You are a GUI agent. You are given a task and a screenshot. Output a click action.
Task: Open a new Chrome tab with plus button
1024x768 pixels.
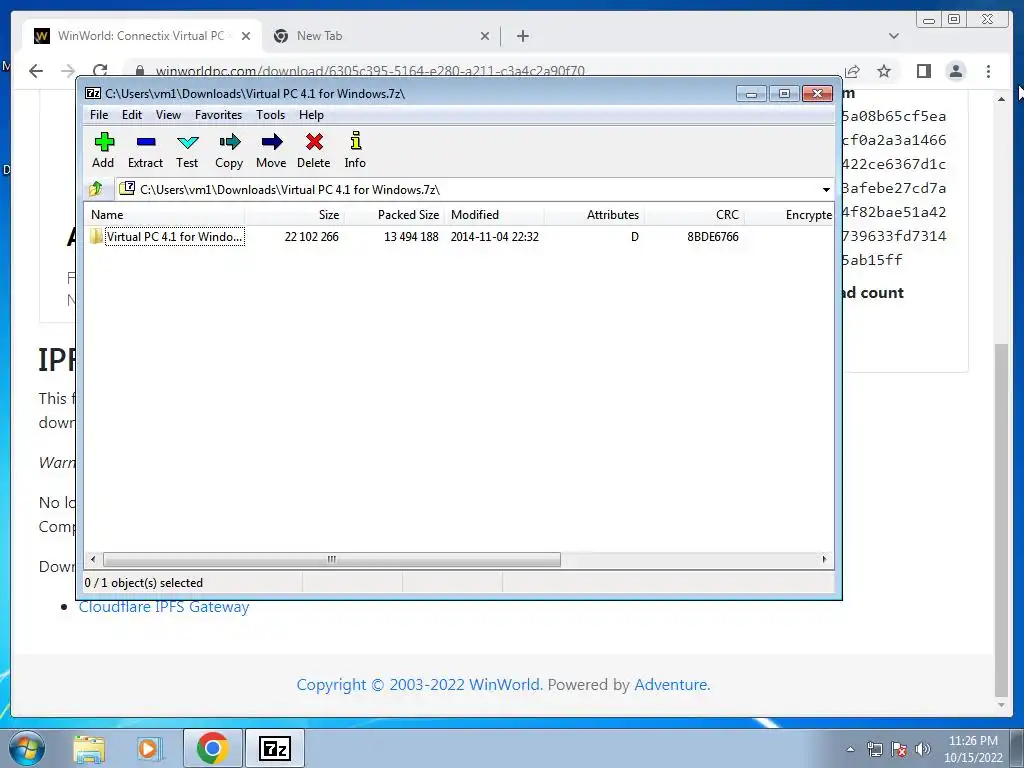tap(522, 37)
